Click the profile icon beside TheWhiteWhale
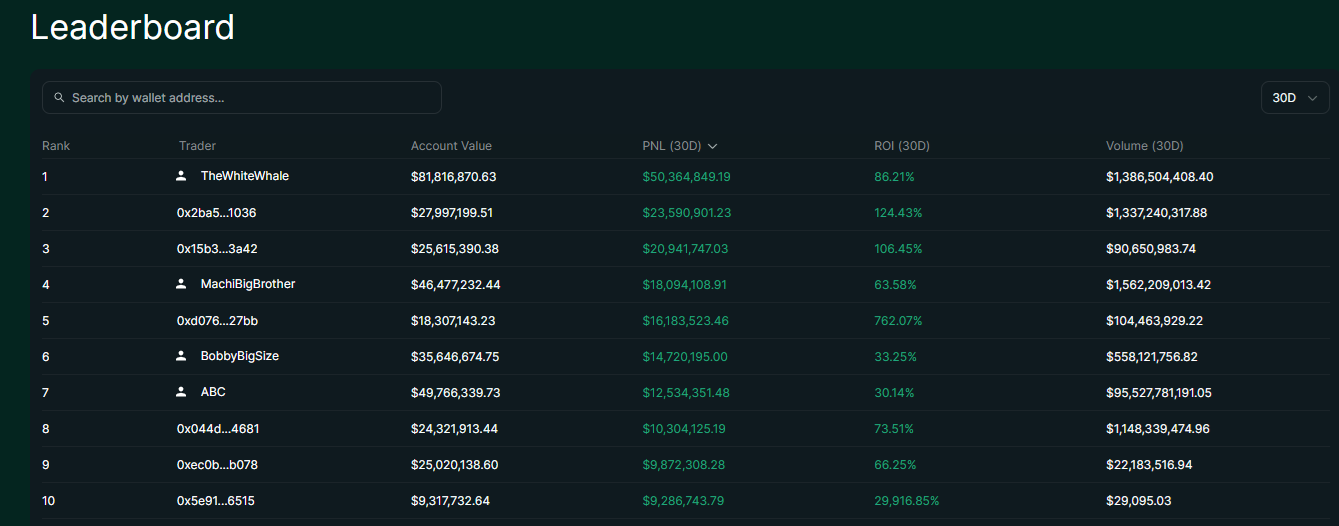Viewport: 1339px width, 526px height. (x=181, y=176)
